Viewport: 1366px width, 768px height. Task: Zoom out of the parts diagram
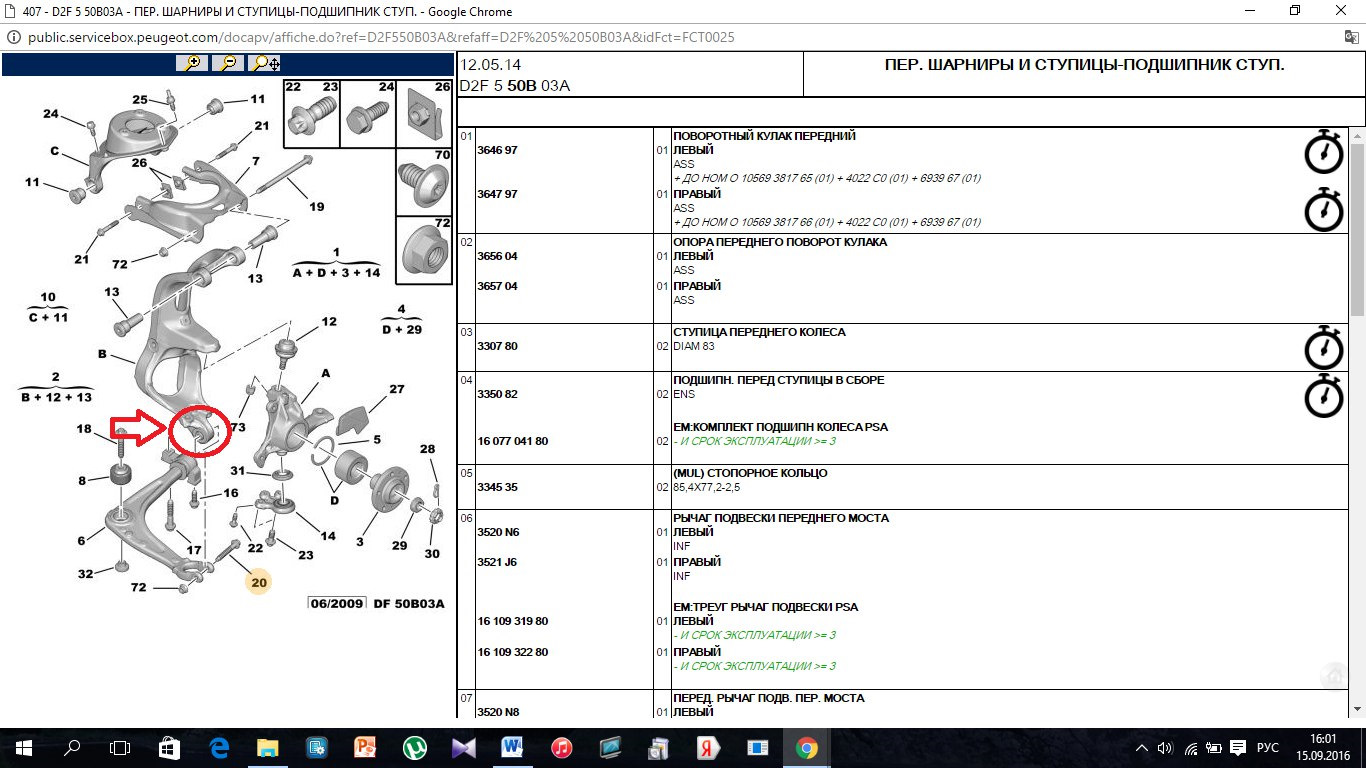pos(229,62)
